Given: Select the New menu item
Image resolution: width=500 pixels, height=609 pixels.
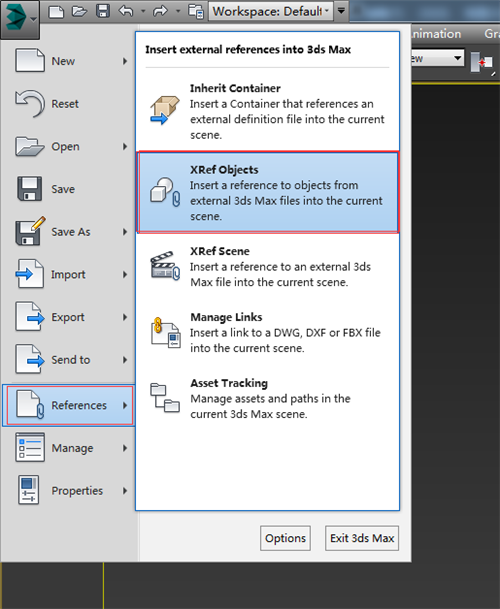Looking at the screenshot, I should tap(70, 61).
